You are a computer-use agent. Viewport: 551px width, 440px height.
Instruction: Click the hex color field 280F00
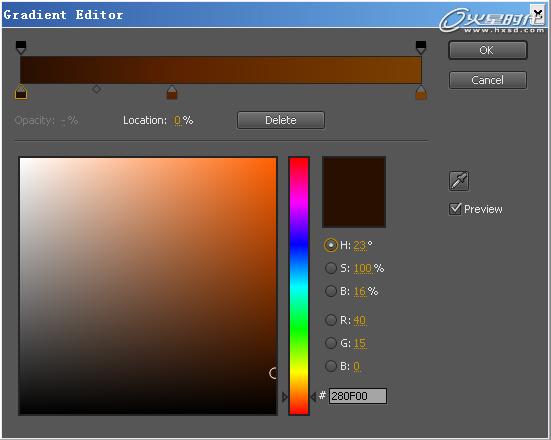(358, 396)
